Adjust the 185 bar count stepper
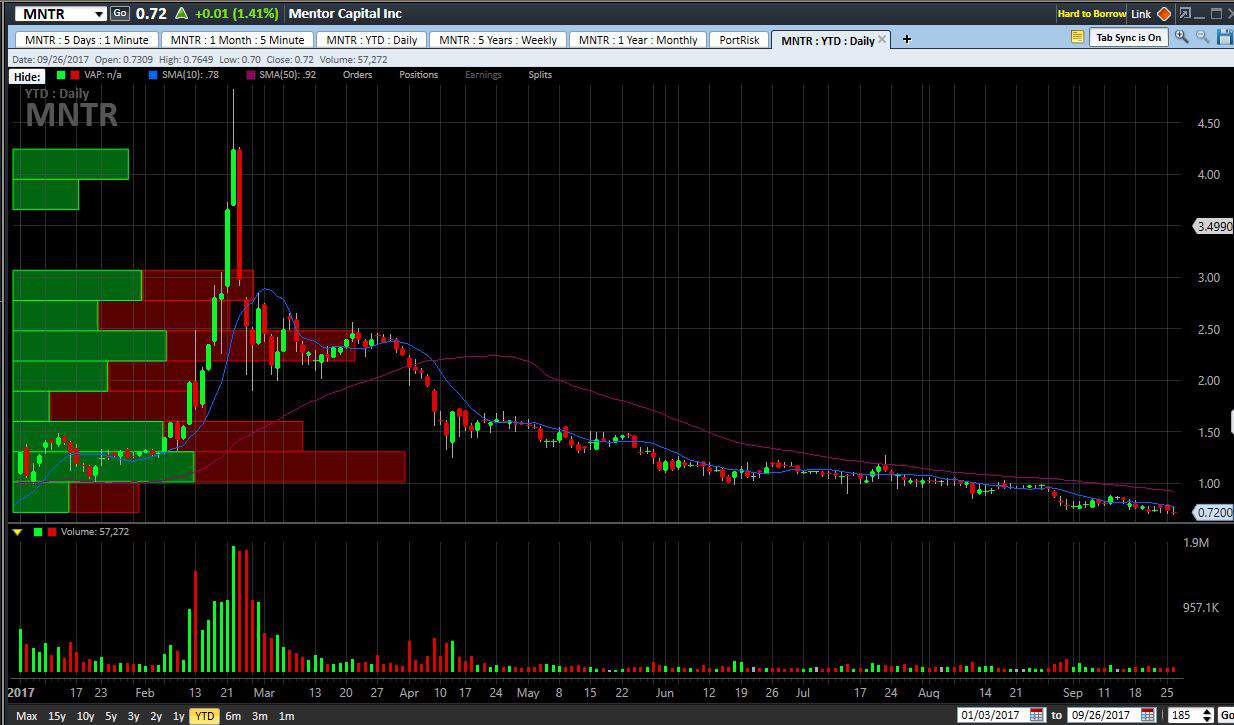 (1208, 715)
